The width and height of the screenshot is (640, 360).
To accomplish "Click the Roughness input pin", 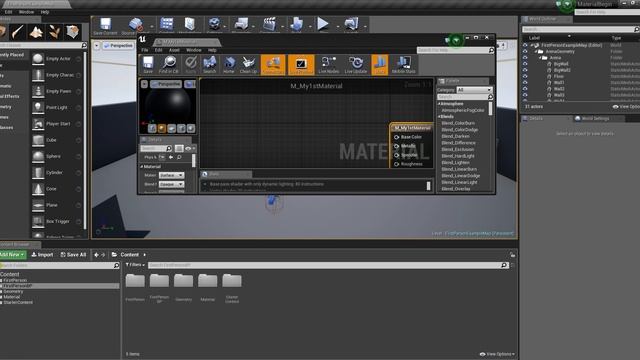I will (x=396, y=164).
